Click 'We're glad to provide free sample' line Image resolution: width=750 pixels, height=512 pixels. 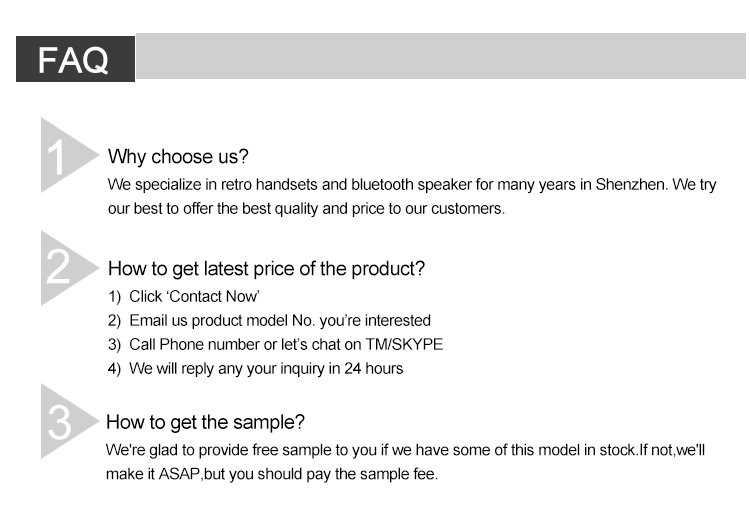coord(405,450)
